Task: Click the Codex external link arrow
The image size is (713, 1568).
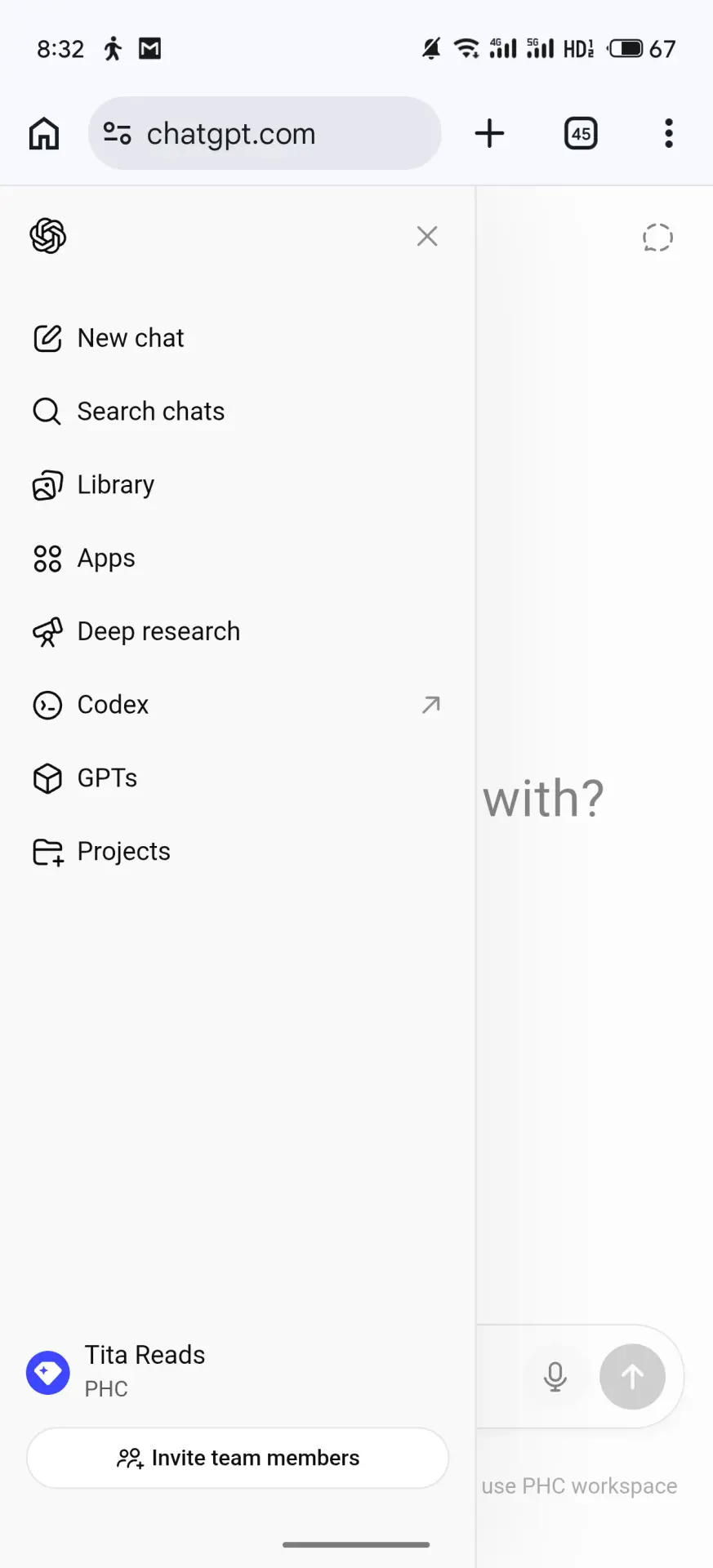Action: pyautogui.click(x=431, y=704)
